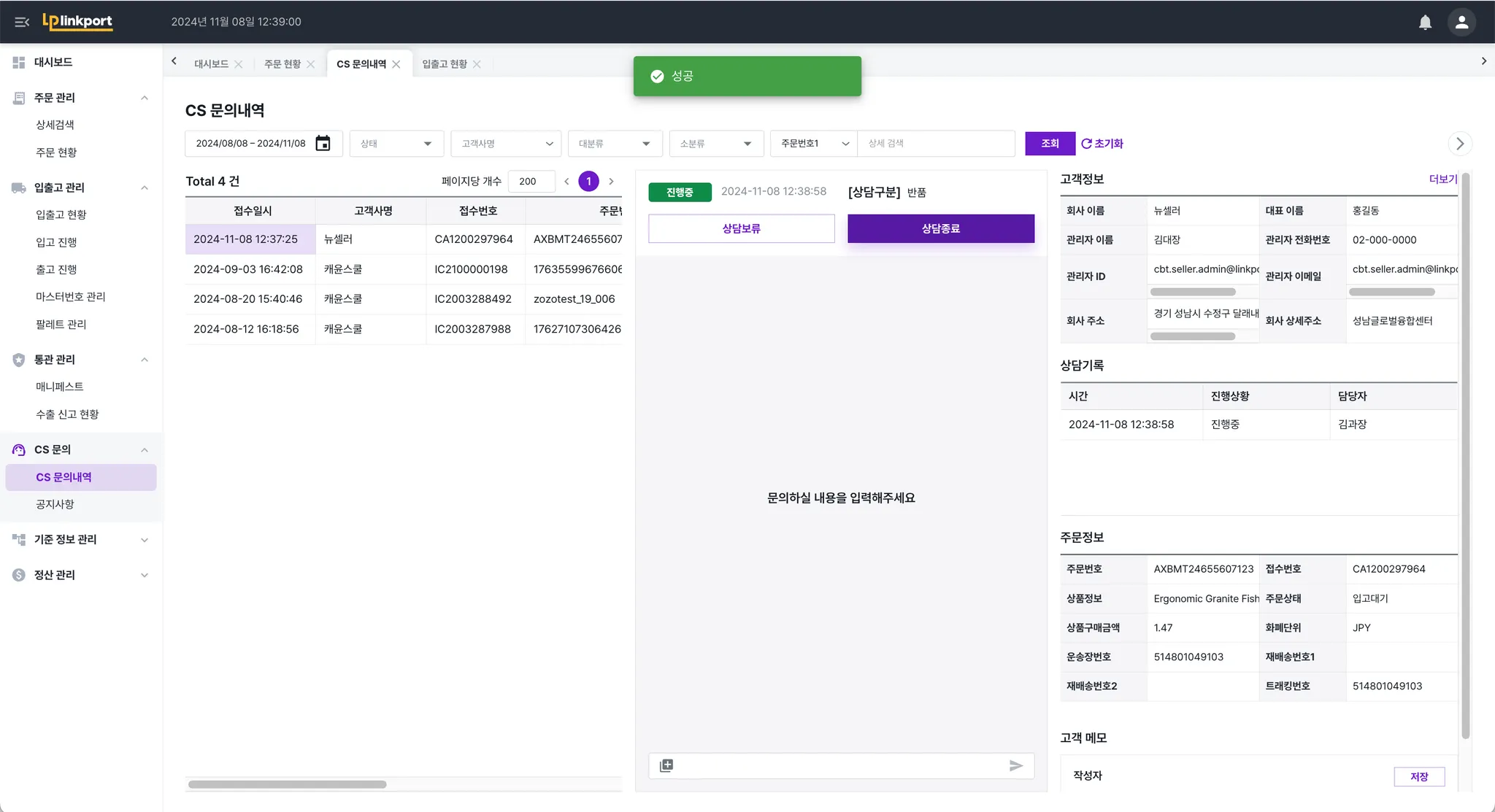Screen dimensions: 1495x812
Task: Collapse the 입출고 관리 sidebar section
Action: point(145,187)
